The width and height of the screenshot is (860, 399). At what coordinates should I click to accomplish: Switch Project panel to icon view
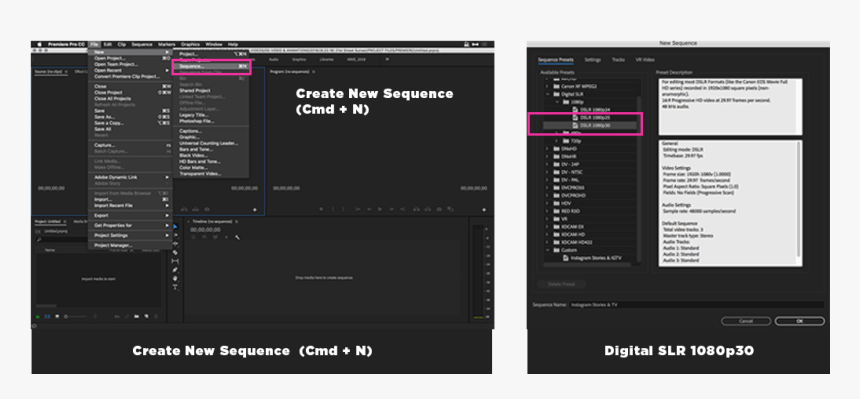click(57, 316)
